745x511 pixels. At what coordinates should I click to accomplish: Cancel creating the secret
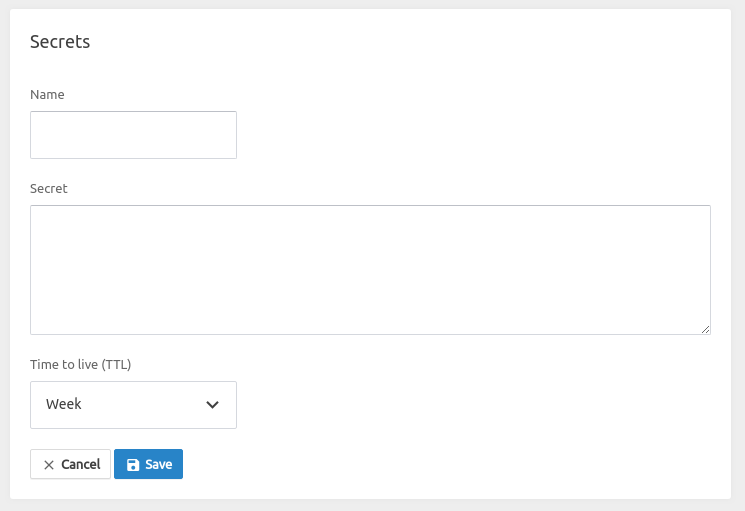click(70, 464)
